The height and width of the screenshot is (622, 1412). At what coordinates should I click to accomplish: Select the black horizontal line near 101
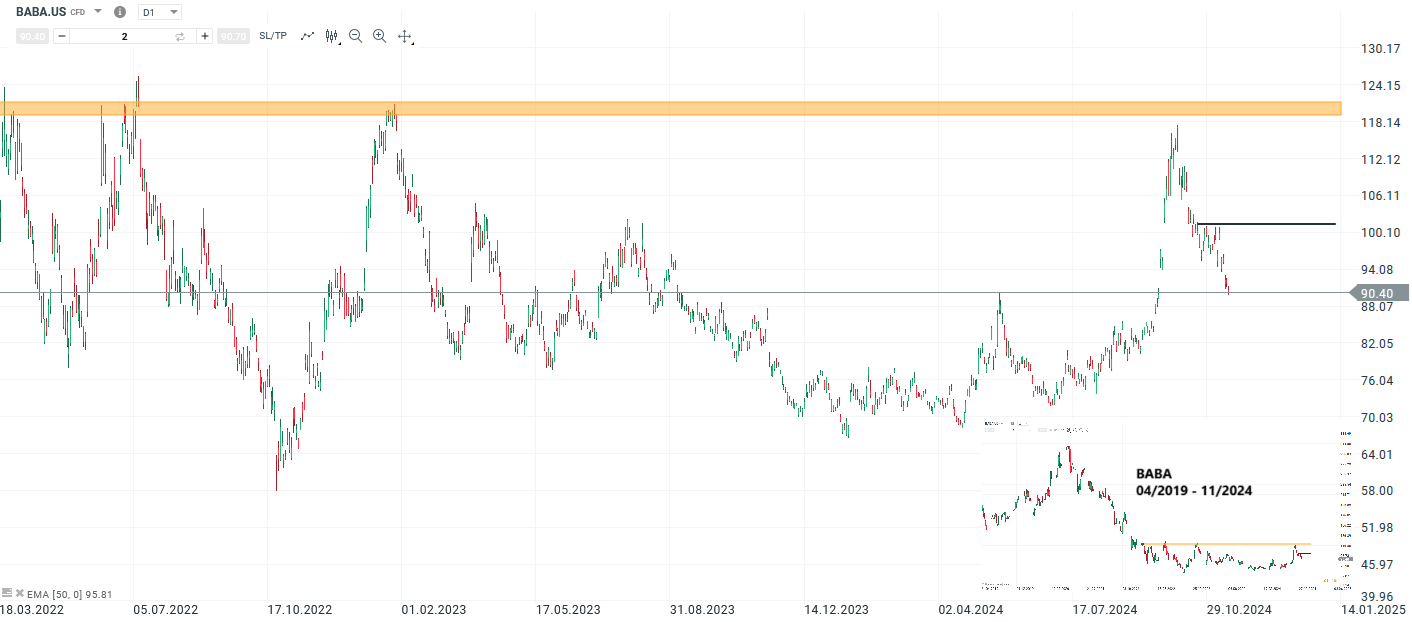(x=1265, y=224)
